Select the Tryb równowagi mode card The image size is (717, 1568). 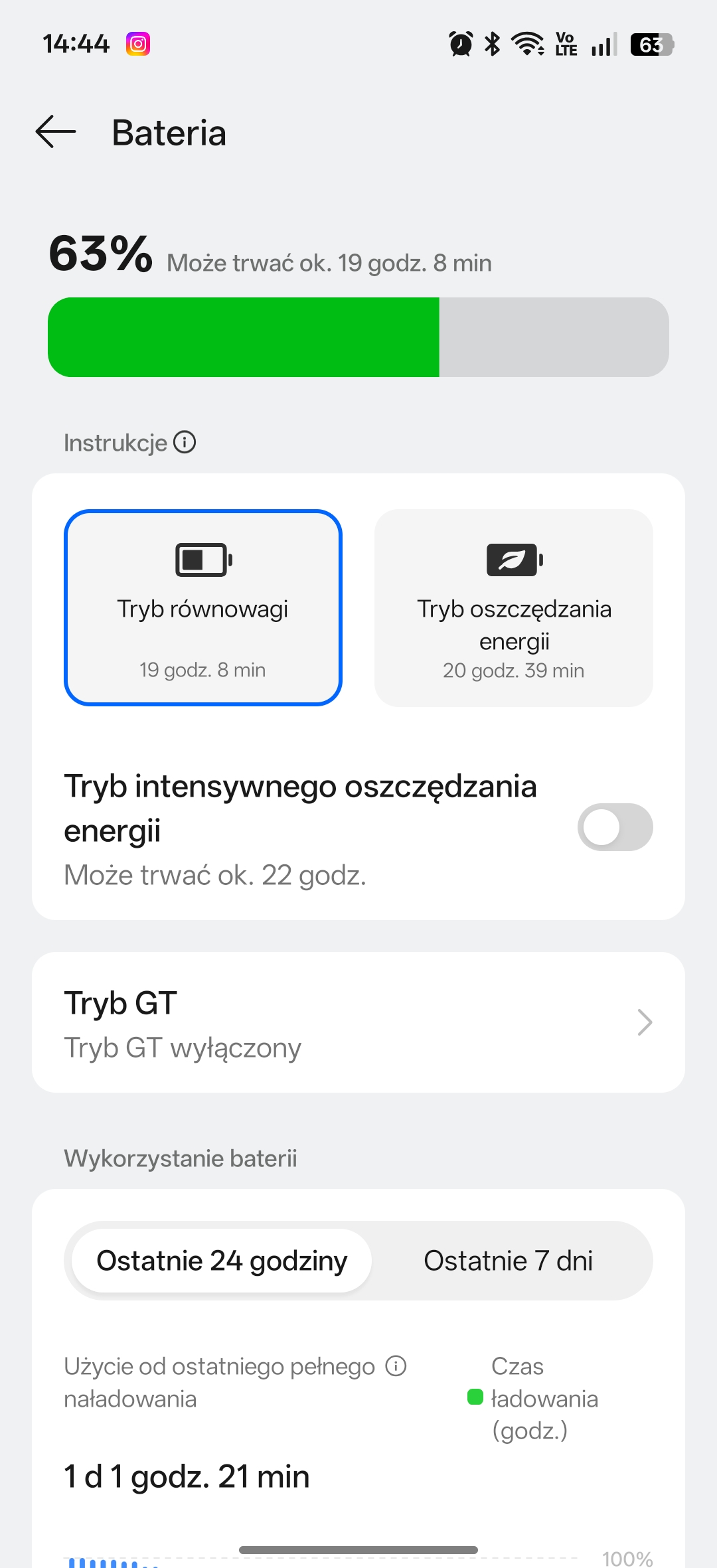(203, 607)
